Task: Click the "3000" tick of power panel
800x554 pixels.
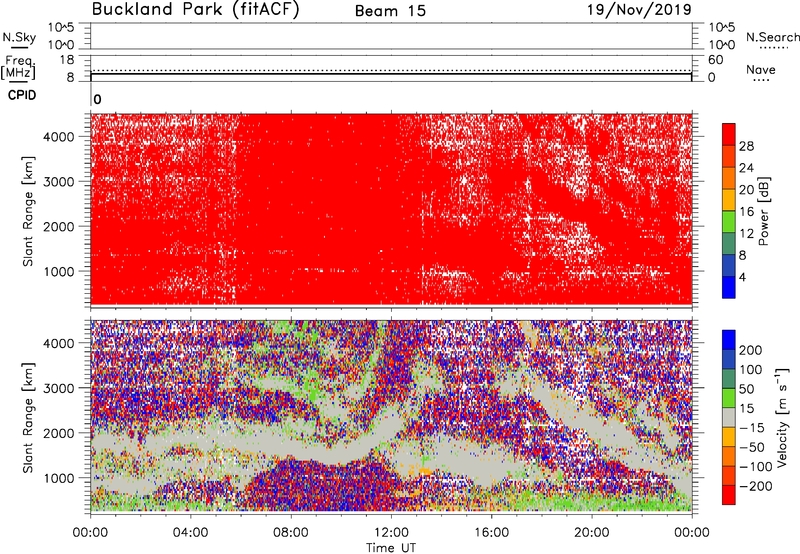Action: [x=59, y=182]
